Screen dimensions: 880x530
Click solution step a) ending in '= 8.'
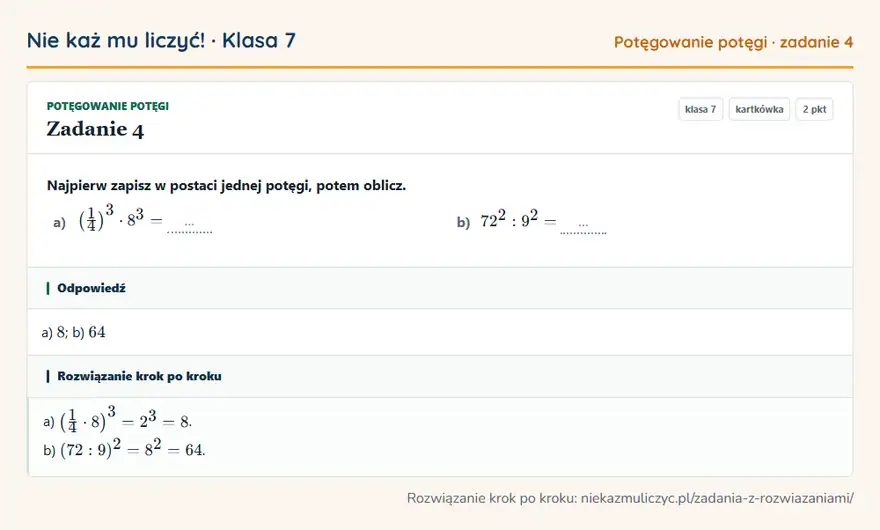point(118,420)
